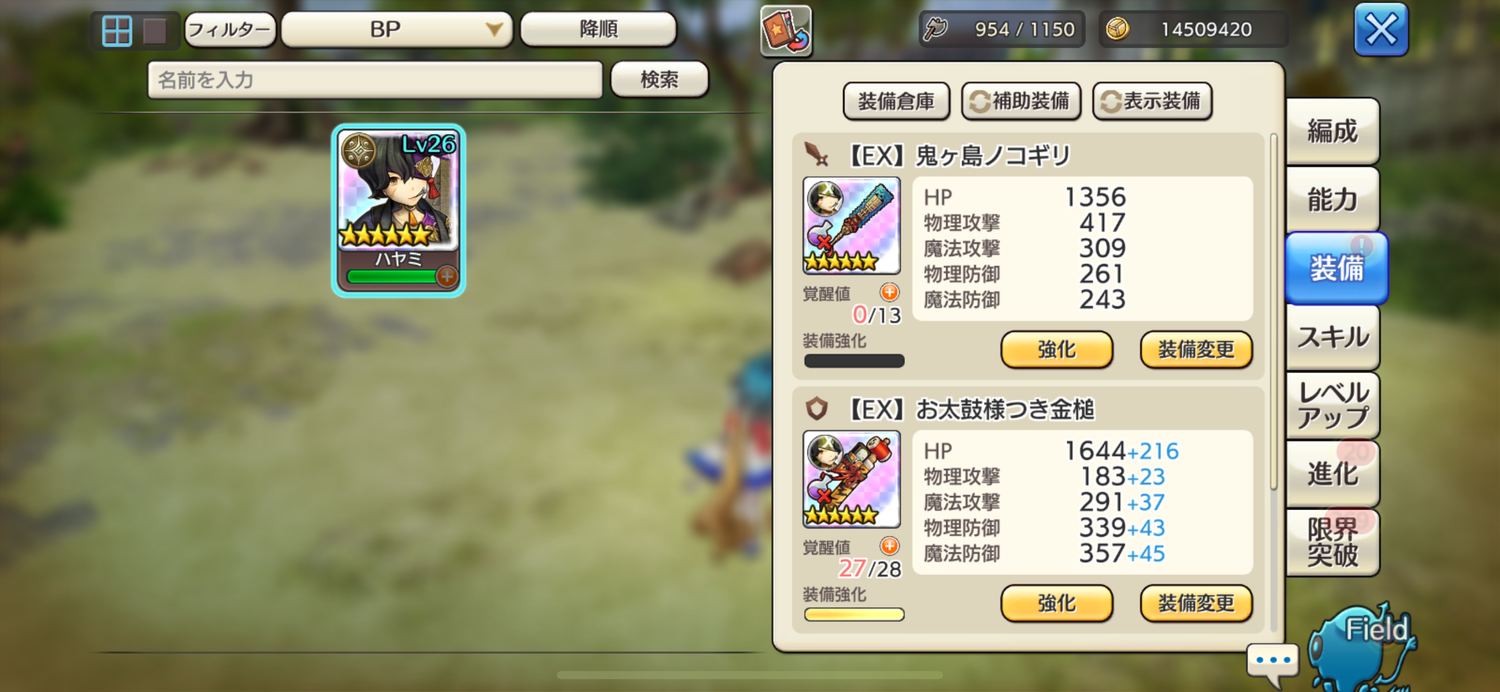Click 強化 for 鬼ヶ島ノコギリ
1500x692 pixels.
pos(1057,350)
